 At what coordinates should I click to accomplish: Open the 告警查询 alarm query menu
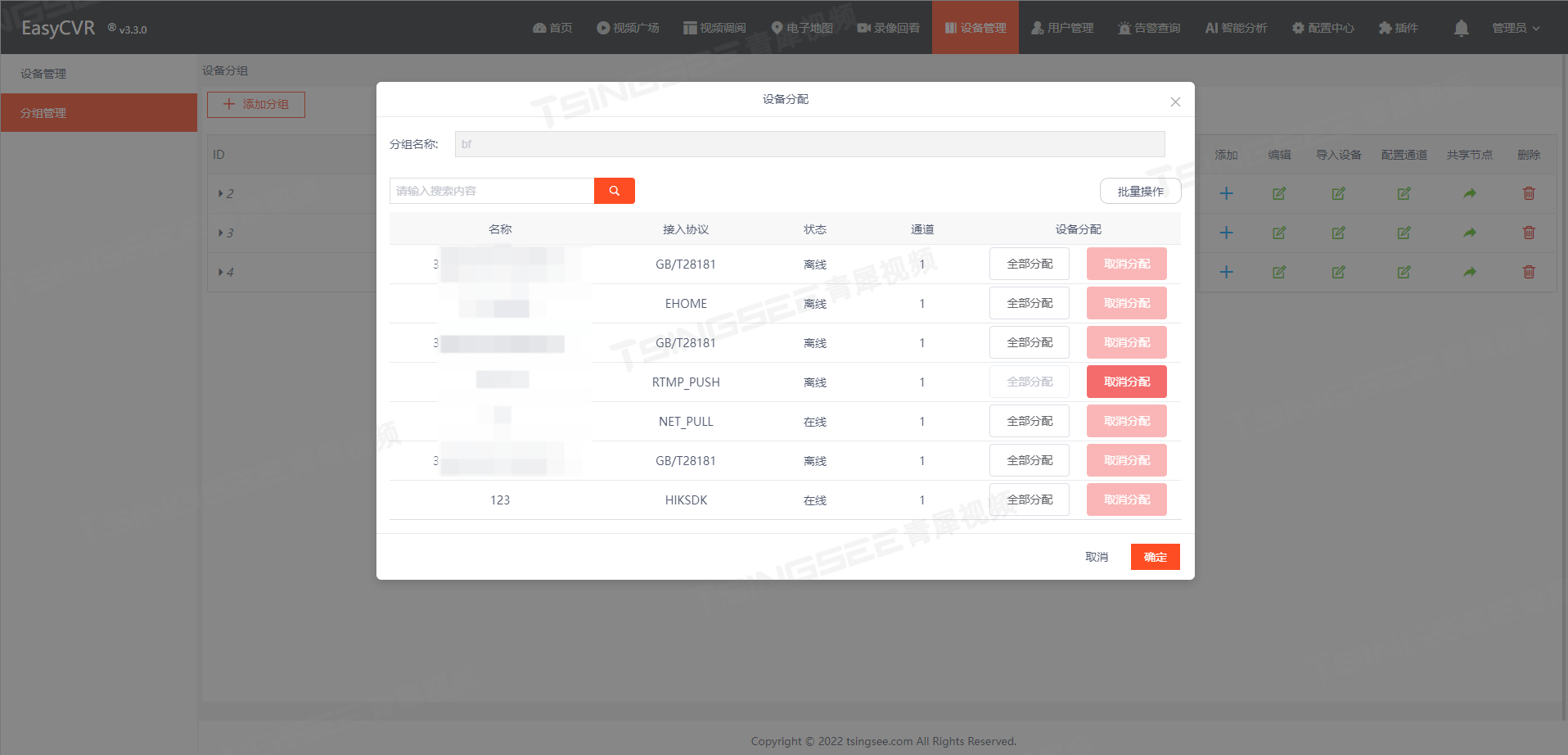tap(1149, 27)
